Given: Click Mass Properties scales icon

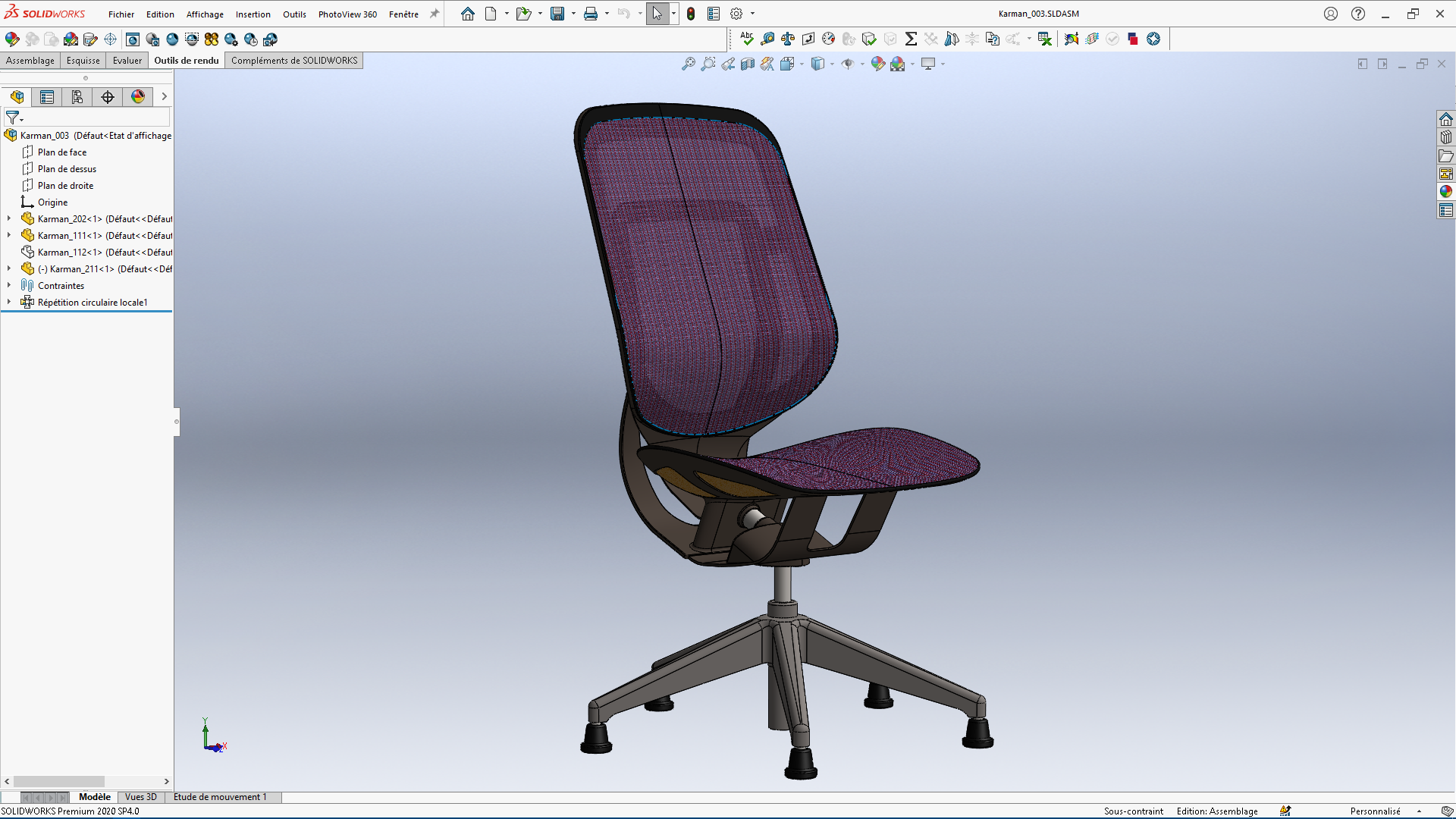Looking at the screenshot, I should point(788,39).
